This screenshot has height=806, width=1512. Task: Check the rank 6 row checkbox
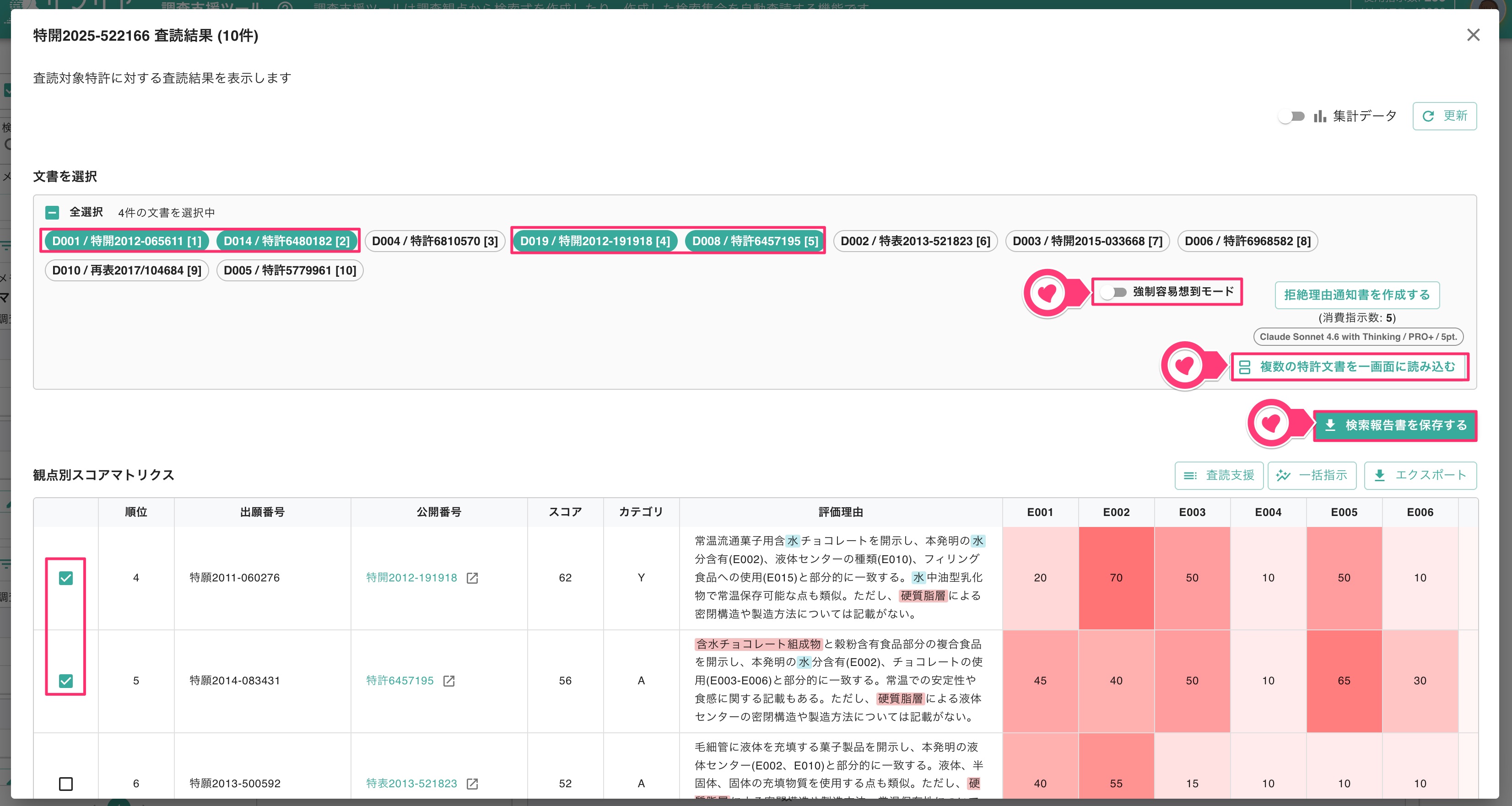point(66,784)
